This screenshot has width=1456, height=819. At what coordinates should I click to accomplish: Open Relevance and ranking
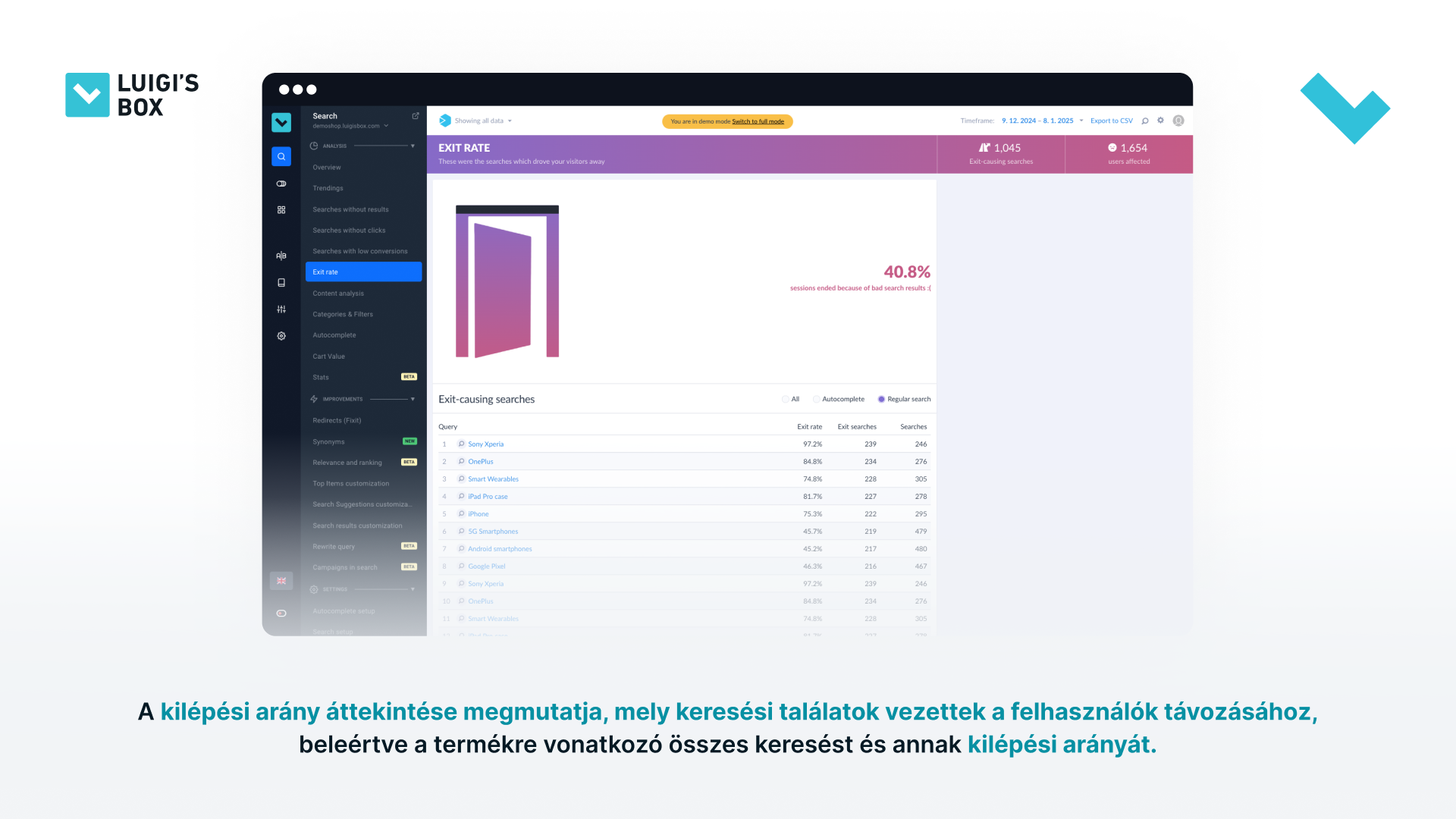click(x=347, y=463)
